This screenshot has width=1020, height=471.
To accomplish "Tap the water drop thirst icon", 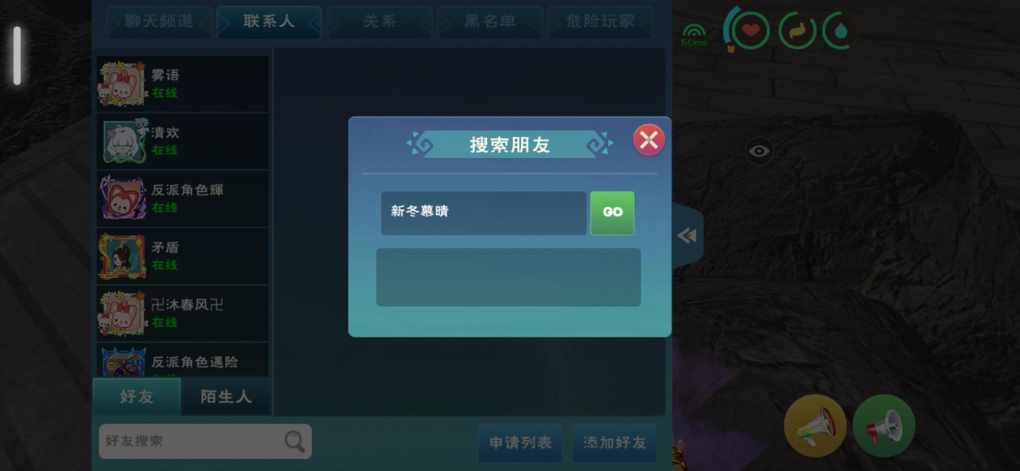I will [x=839, y=31].
